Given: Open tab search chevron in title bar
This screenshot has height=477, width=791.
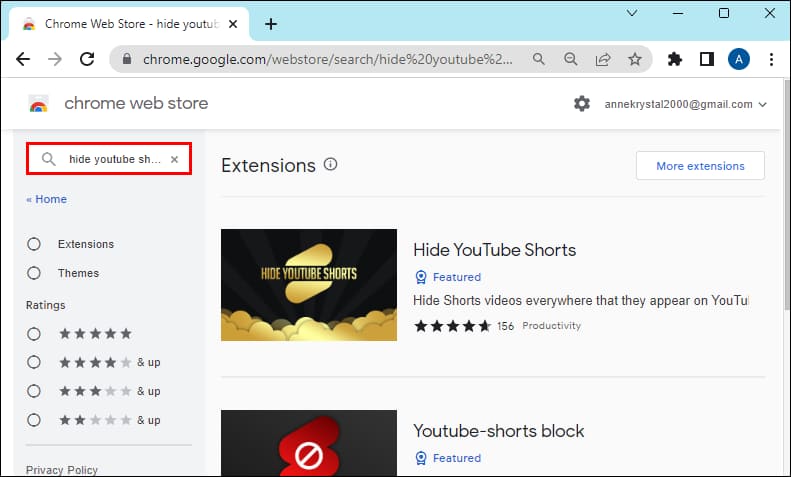Looking at the screenshot, I should [x=632, y=13].
